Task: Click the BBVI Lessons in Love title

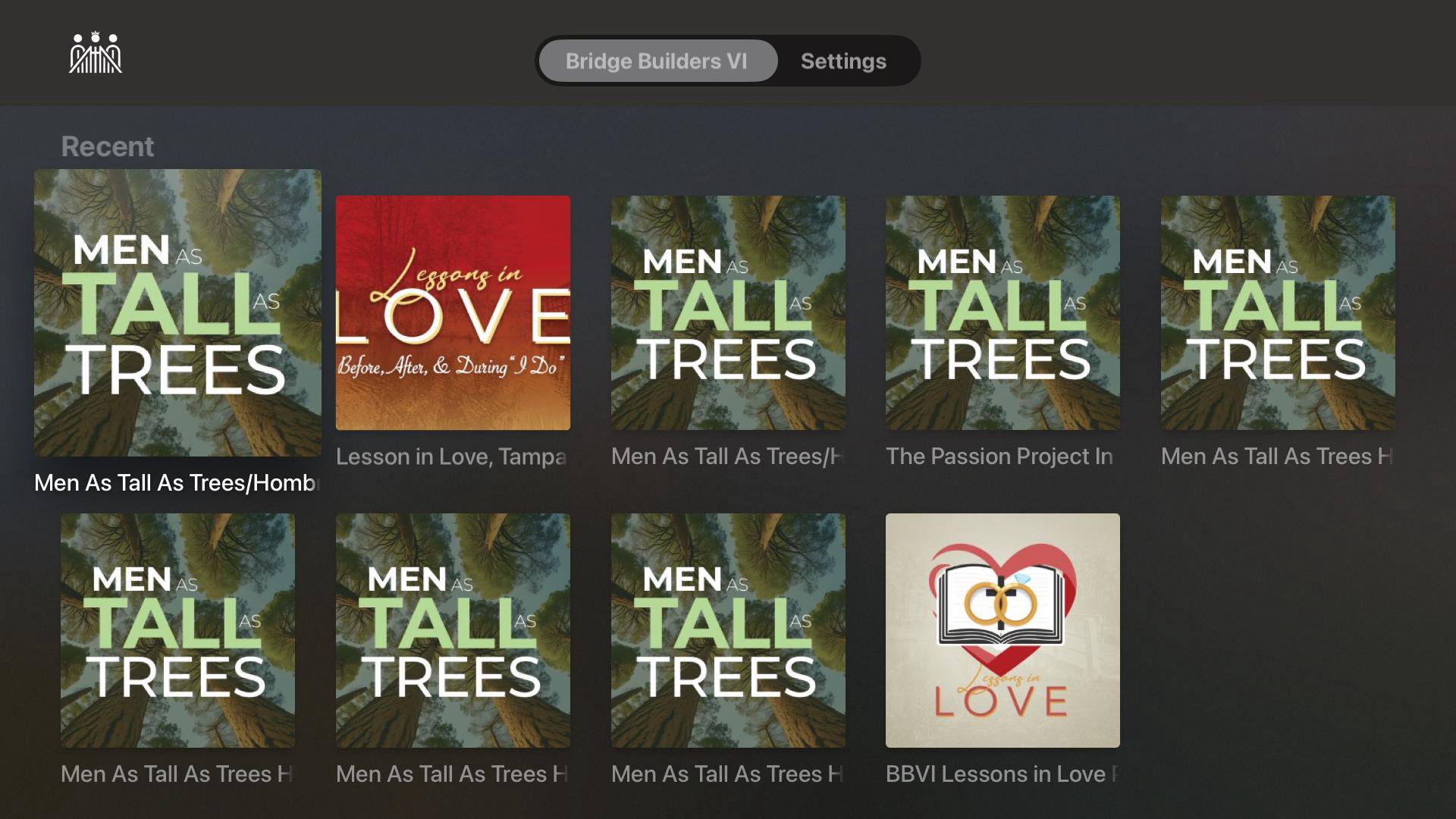Action: 1001,774
